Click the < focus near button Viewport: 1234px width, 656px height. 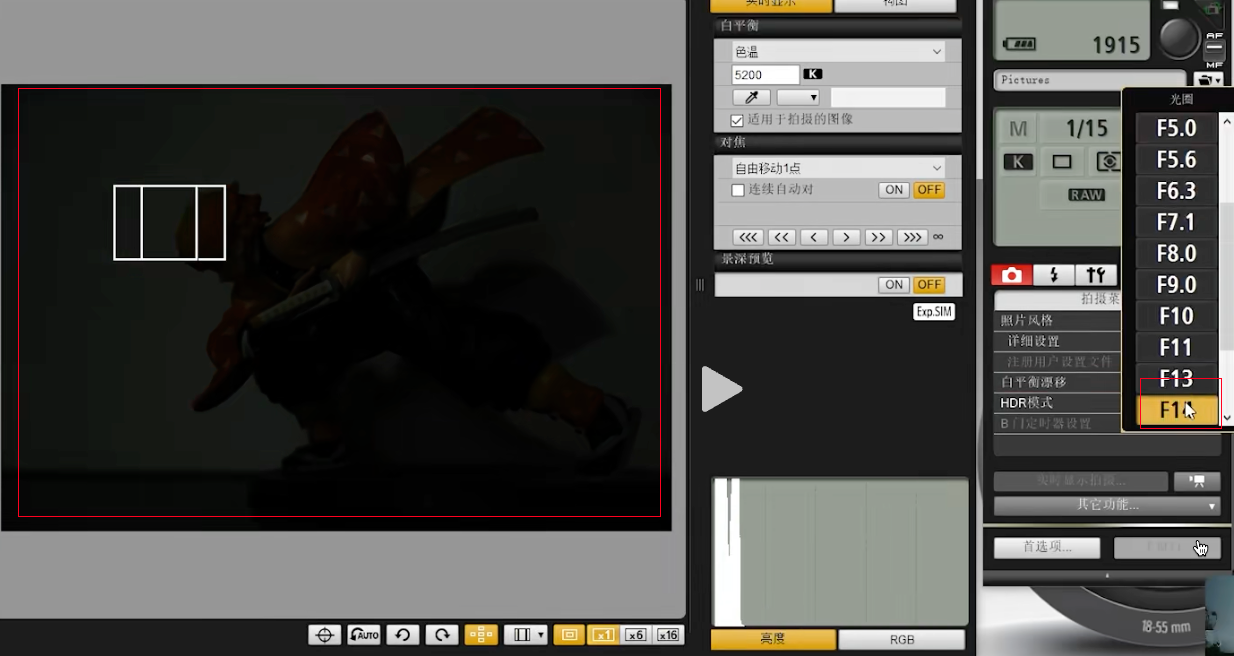(814, 237)
